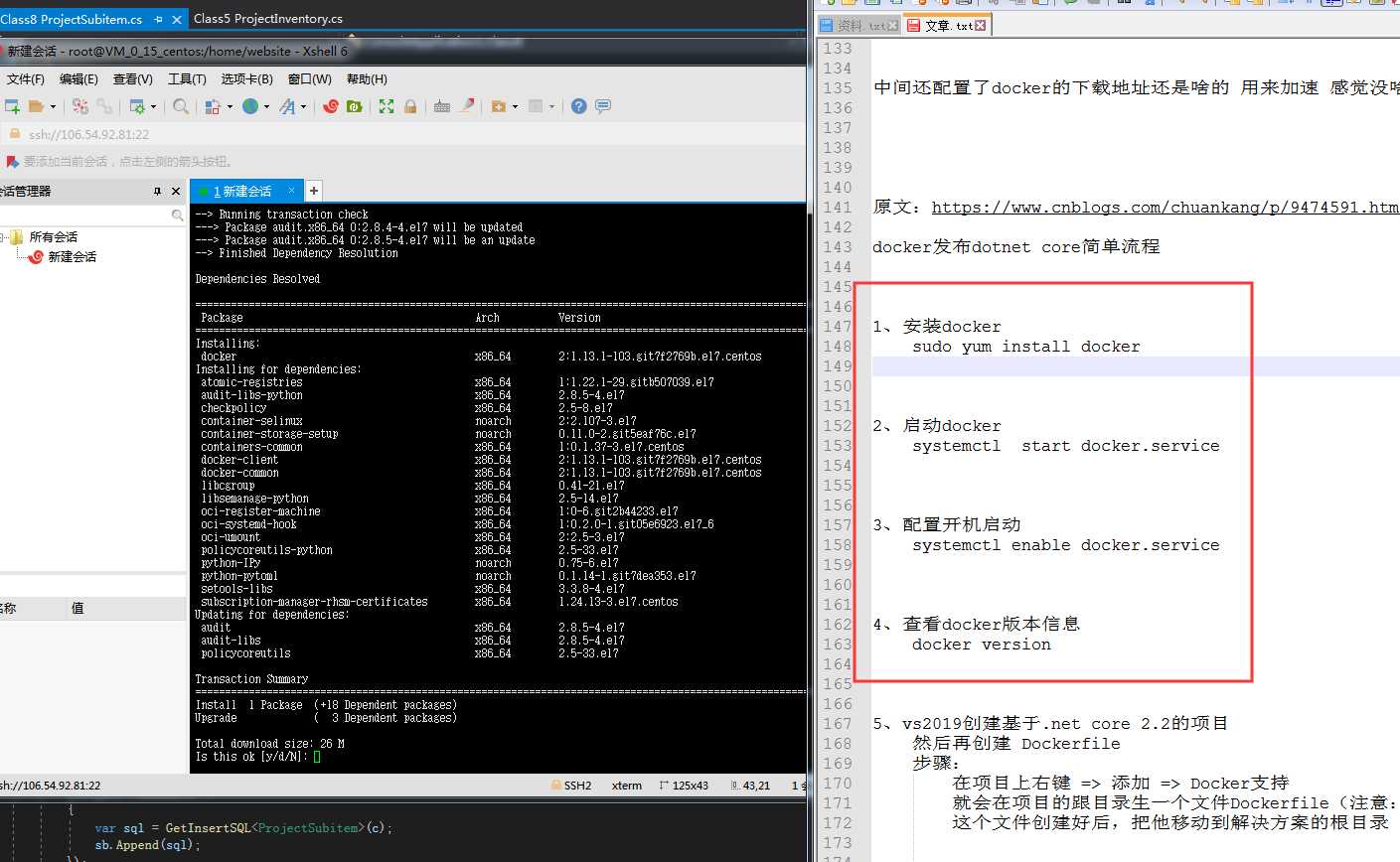Open the dropdown arrow beside globe icon
1400x862 pixels.
point(266,106)
